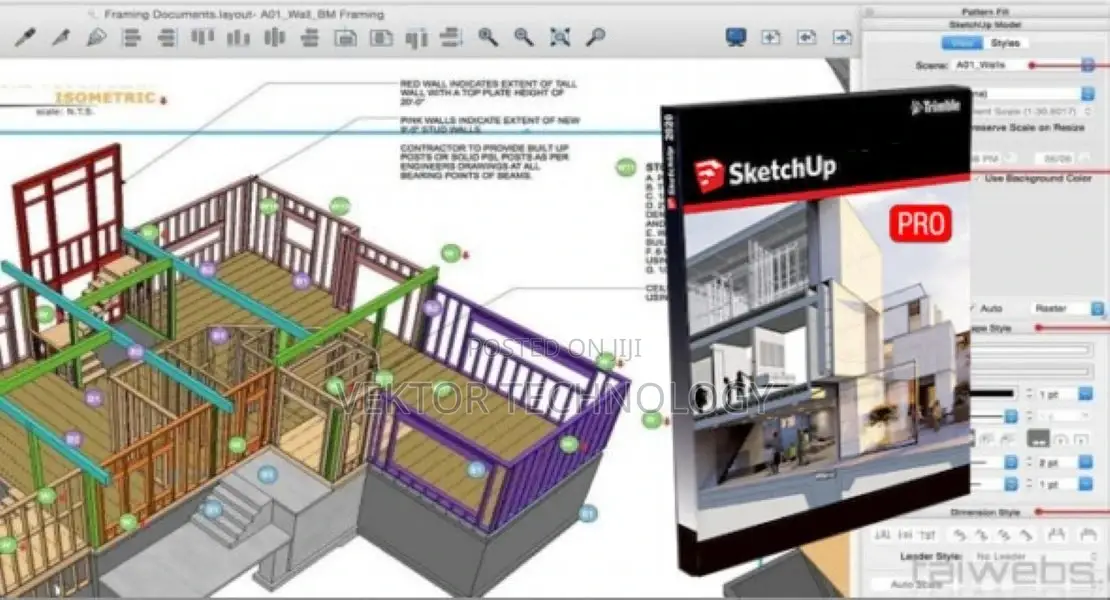The width and height of the screenshot is (1110, 600).
Task: Click the first dimension extension-line icon
Action: [x=1055, y=536]
